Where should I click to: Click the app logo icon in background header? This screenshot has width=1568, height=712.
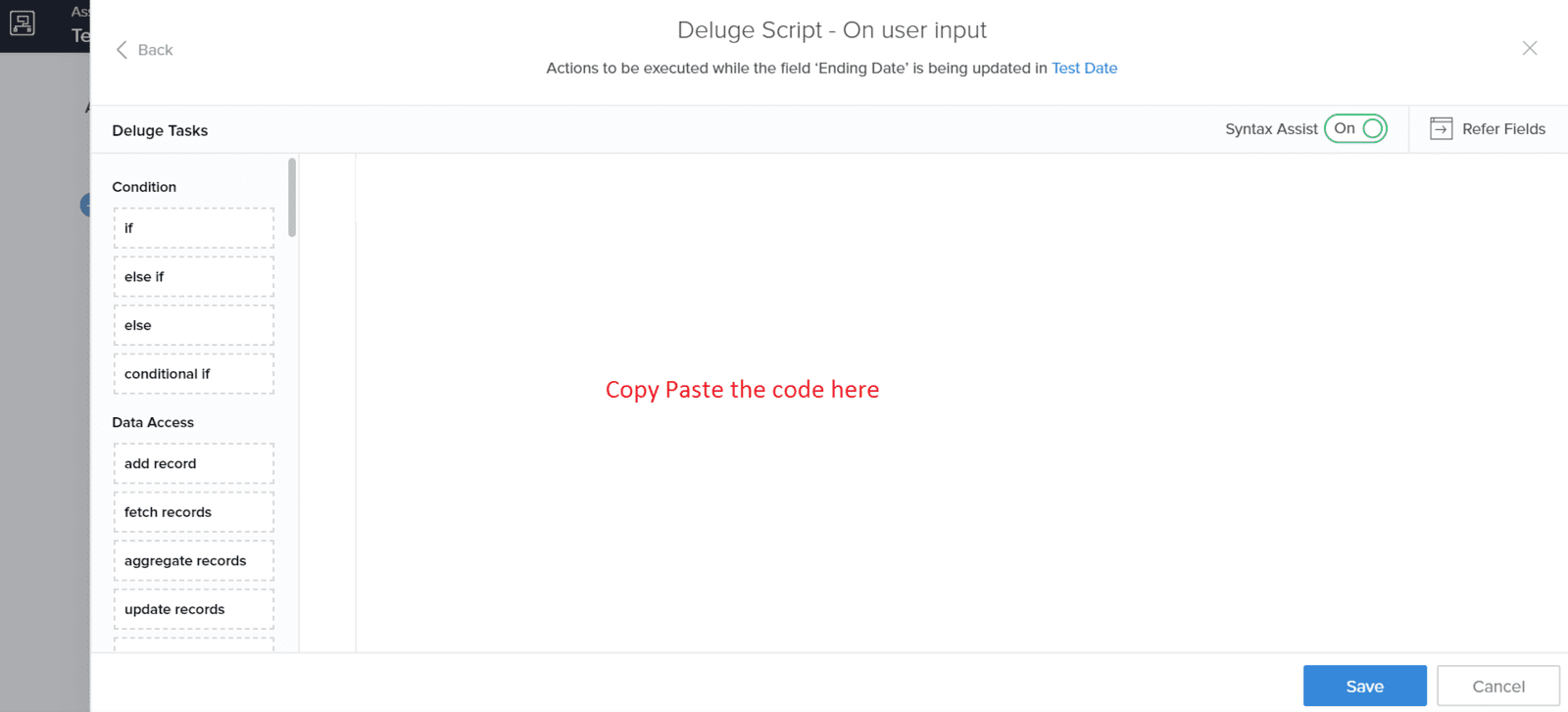point(23,24)
